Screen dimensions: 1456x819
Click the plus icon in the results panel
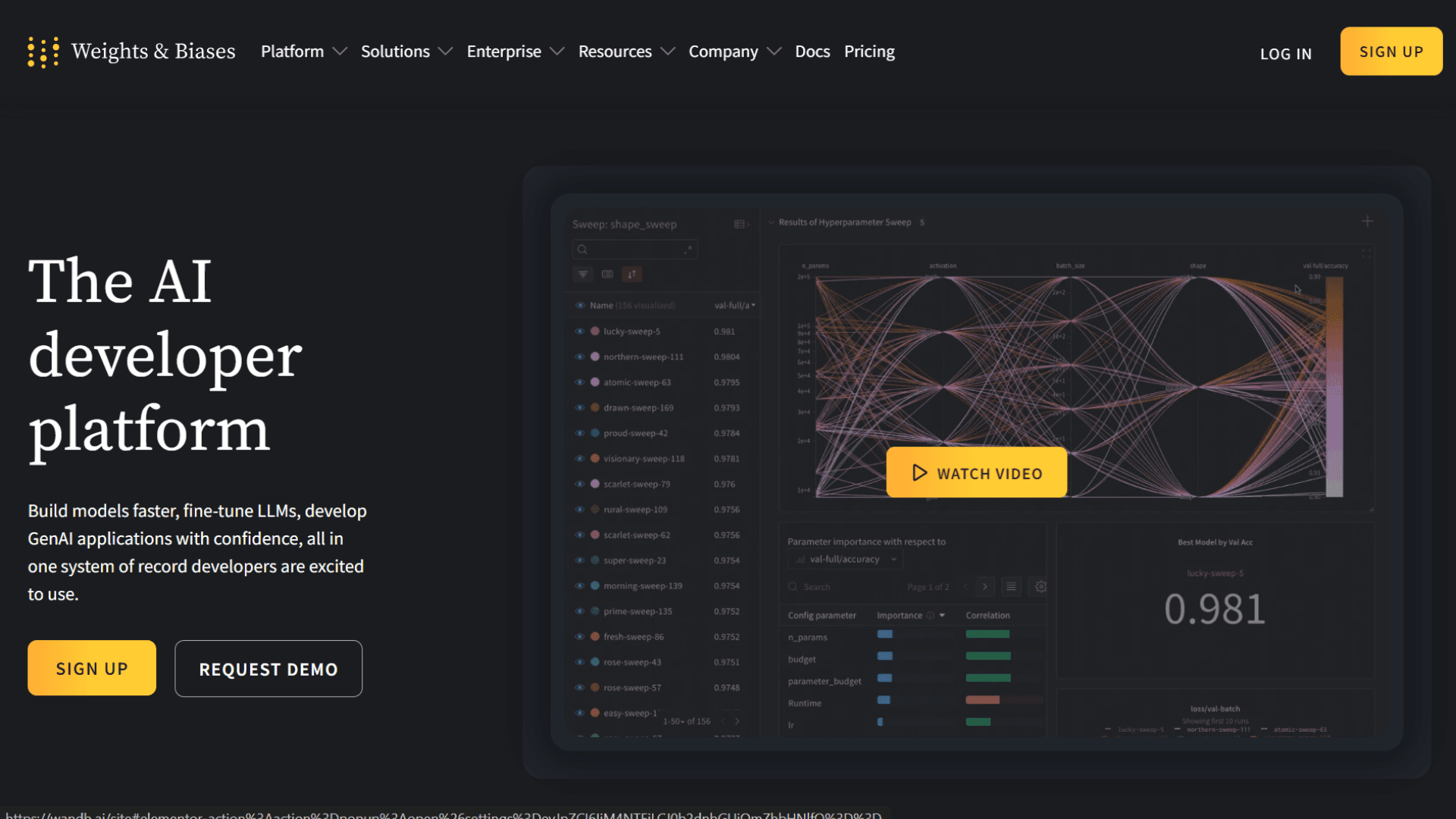click(1367, 221)
